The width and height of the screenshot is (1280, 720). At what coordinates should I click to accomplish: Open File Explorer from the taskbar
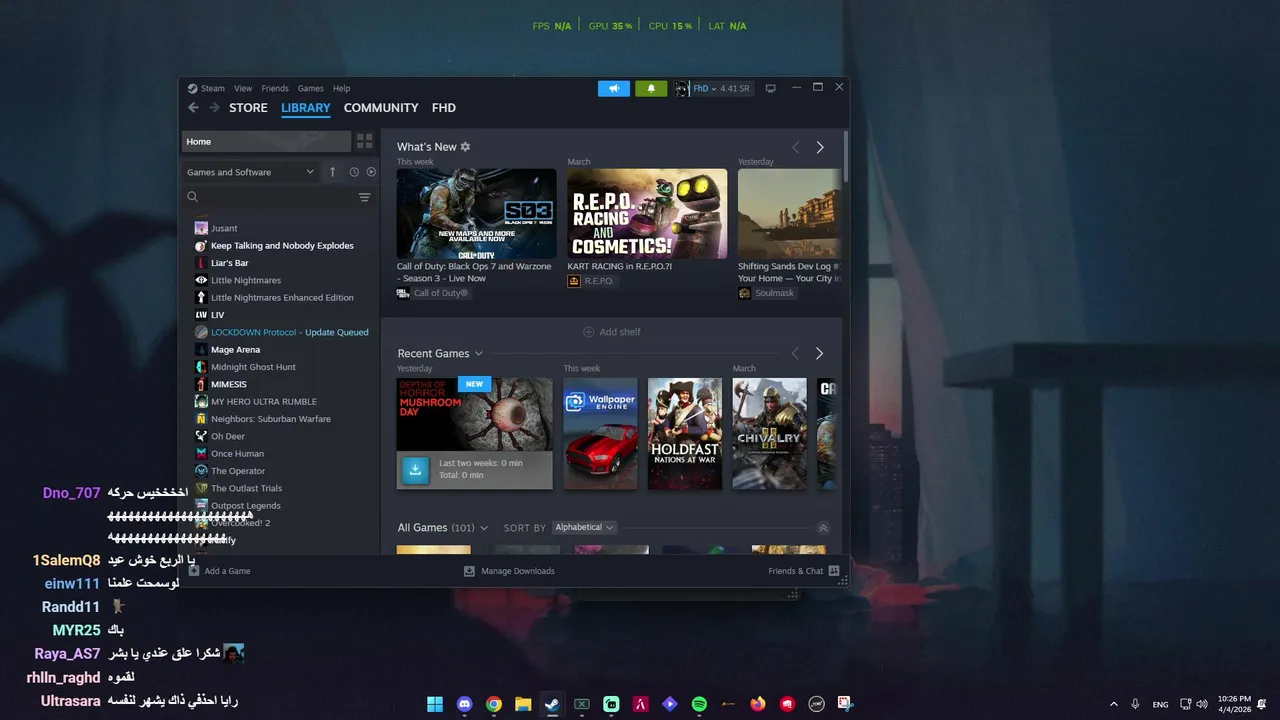point(523,704)
